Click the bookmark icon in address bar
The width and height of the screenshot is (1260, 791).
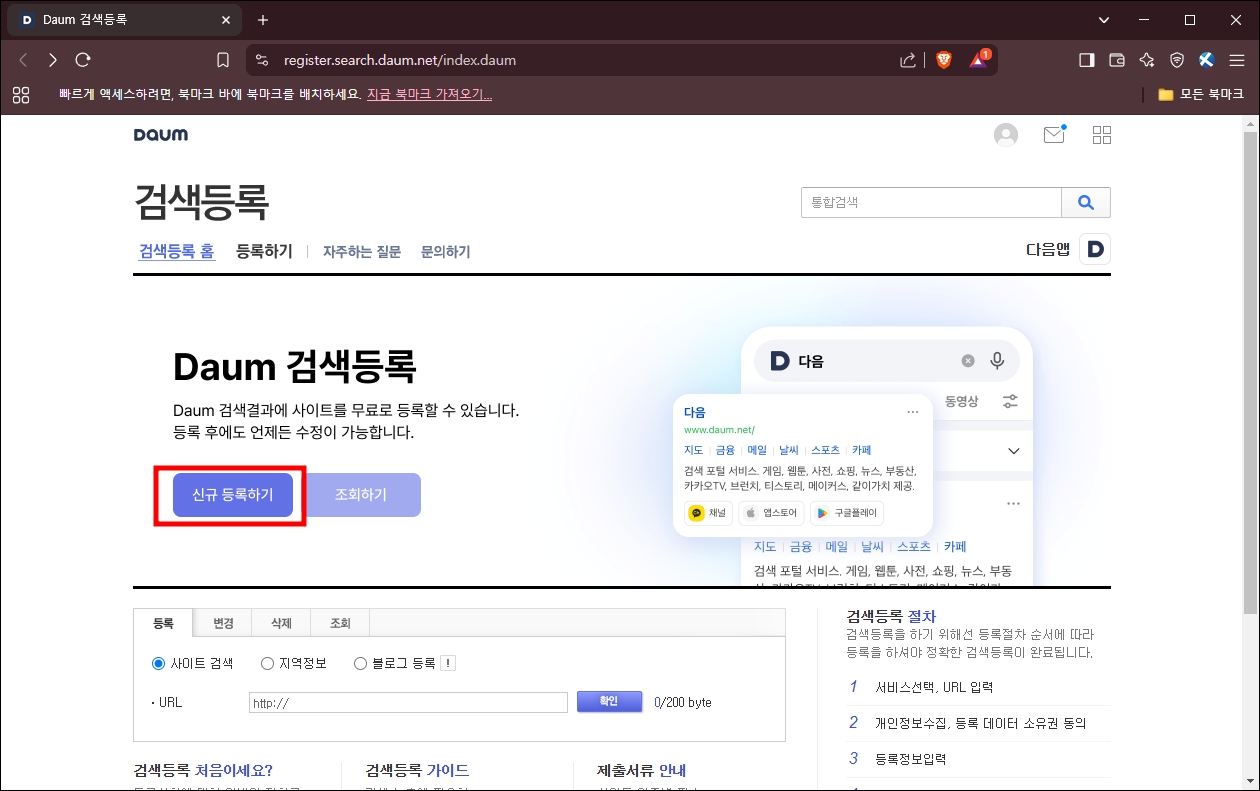223,60
